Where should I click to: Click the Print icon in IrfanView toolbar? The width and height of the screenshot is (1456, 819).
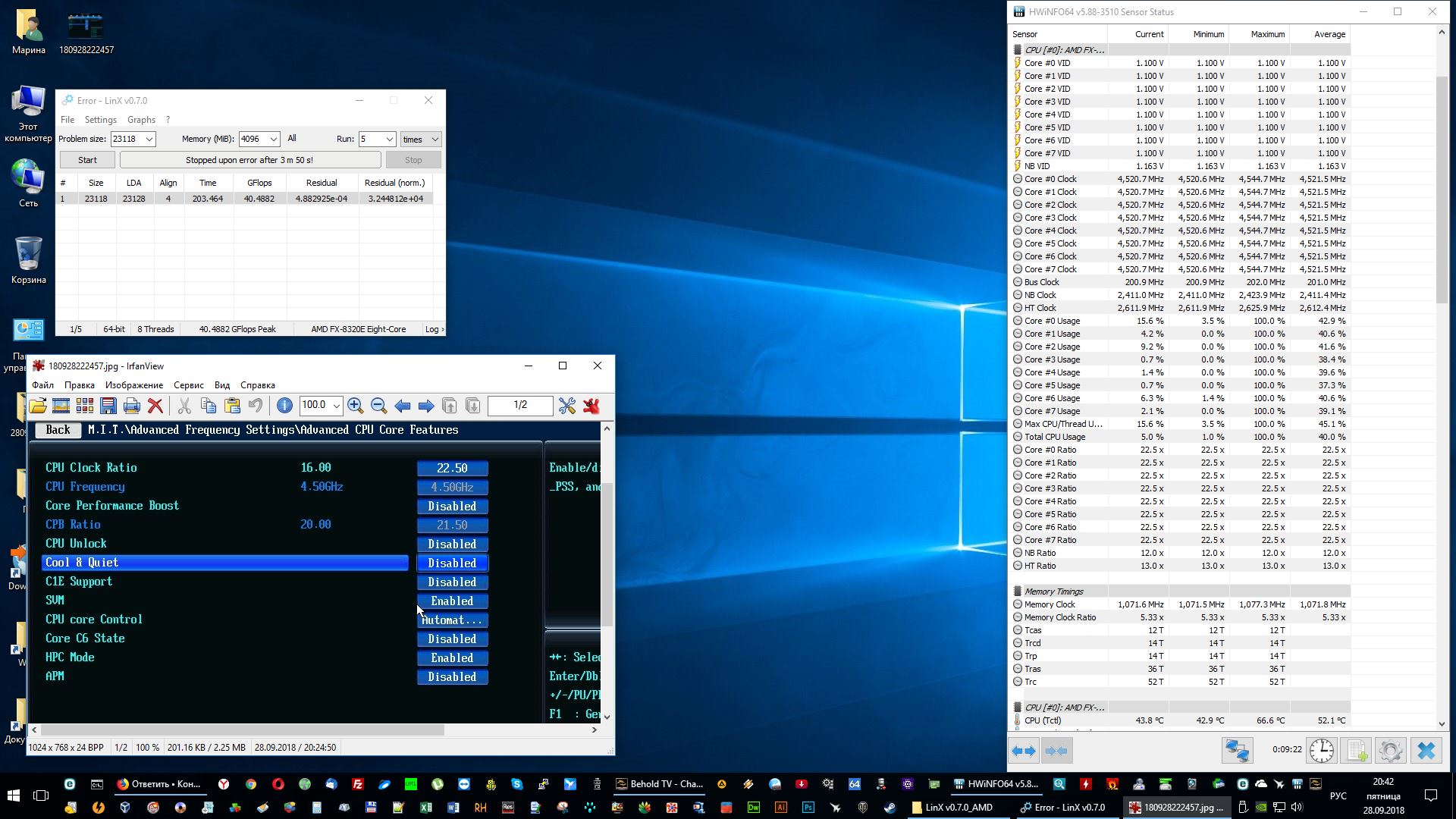coord(132,406)
